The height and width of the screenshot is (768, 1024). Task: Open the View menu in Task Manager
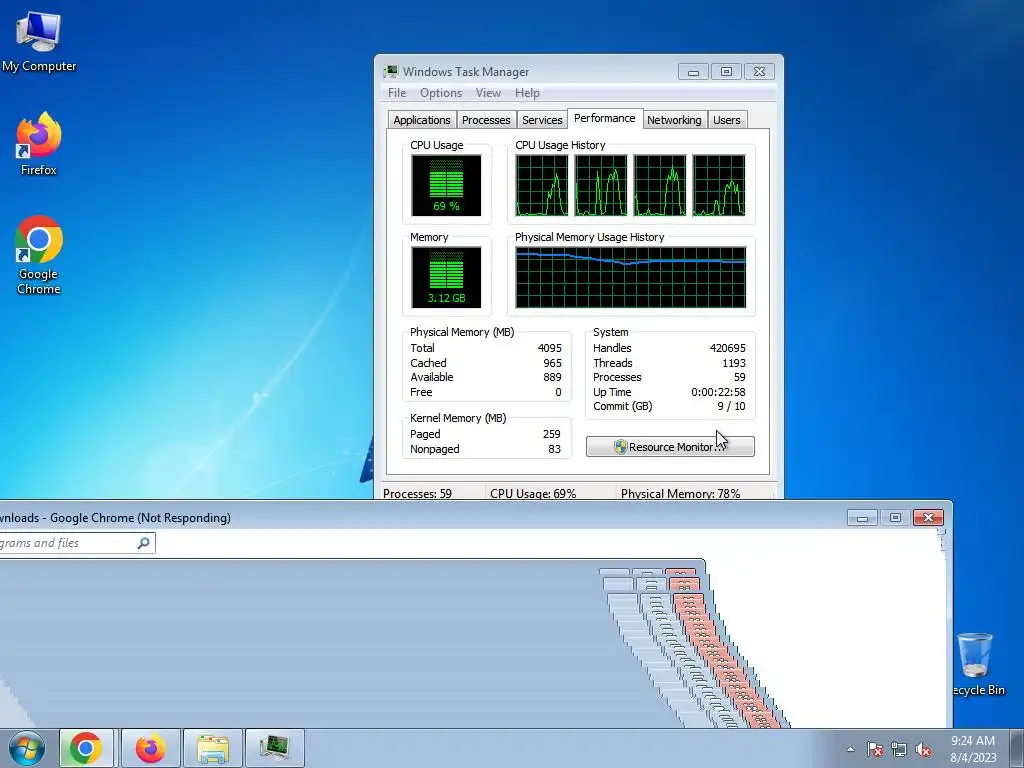tap(488, 93)
